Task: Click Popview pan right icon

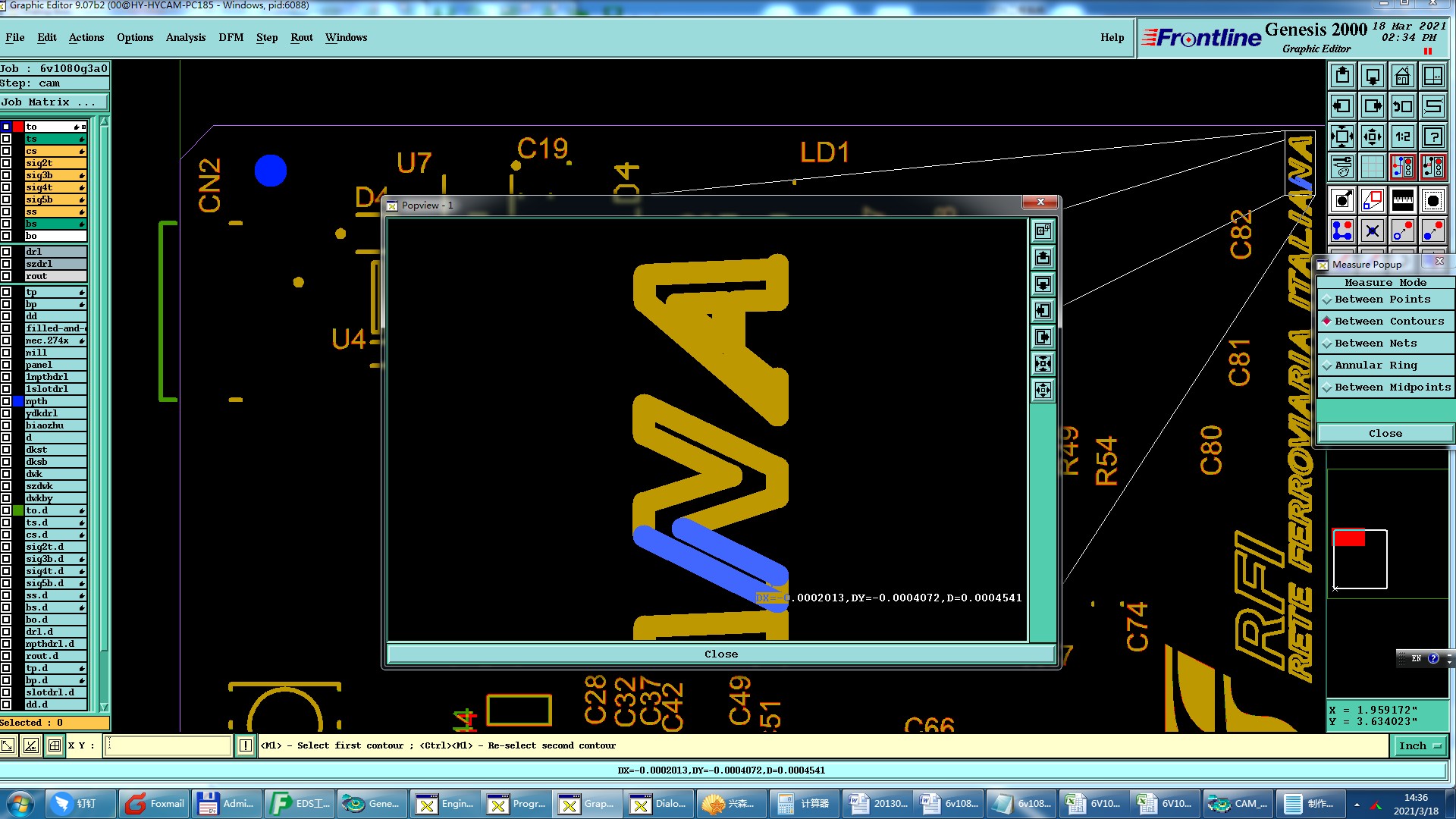Action: 1043,337
